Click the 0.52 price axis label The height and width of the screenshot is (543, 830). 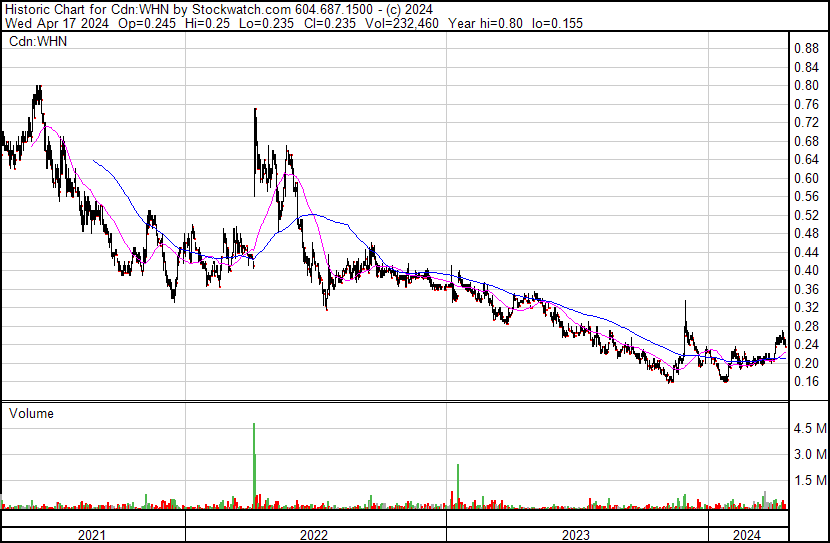coord(806,215)
